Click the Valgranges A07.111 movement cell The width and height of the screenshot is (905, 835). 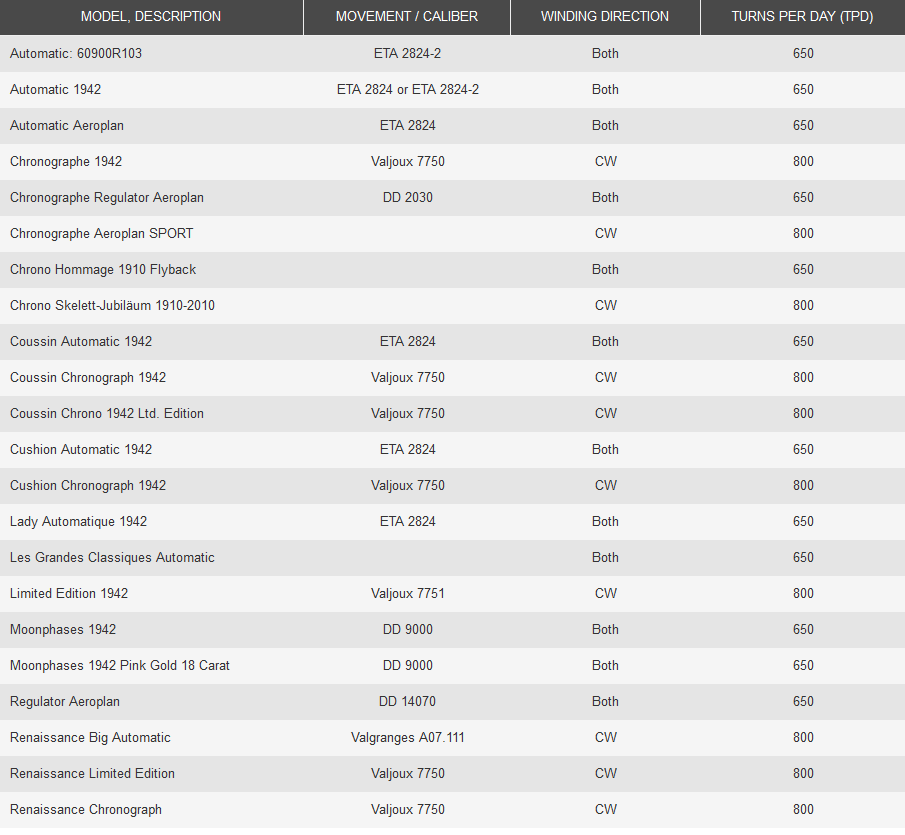pos(408,738)
